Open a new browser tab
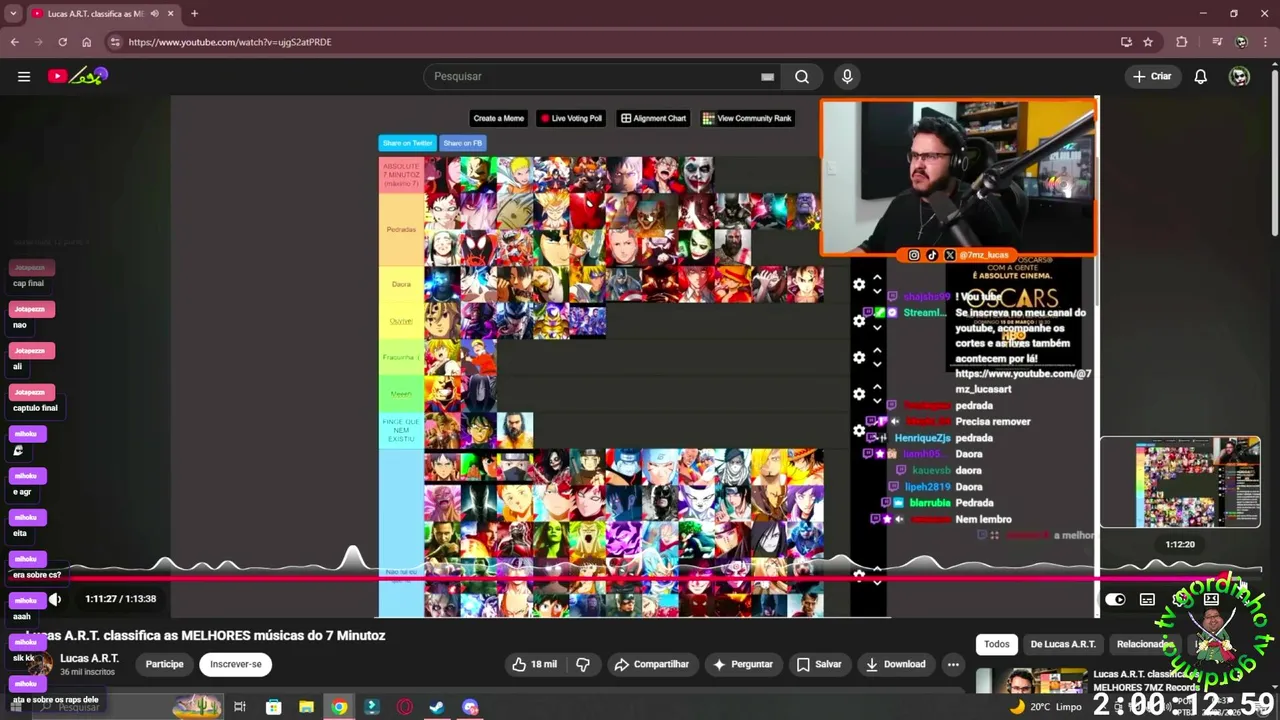This screenshot has height=720, width=1280. point(194,14)
